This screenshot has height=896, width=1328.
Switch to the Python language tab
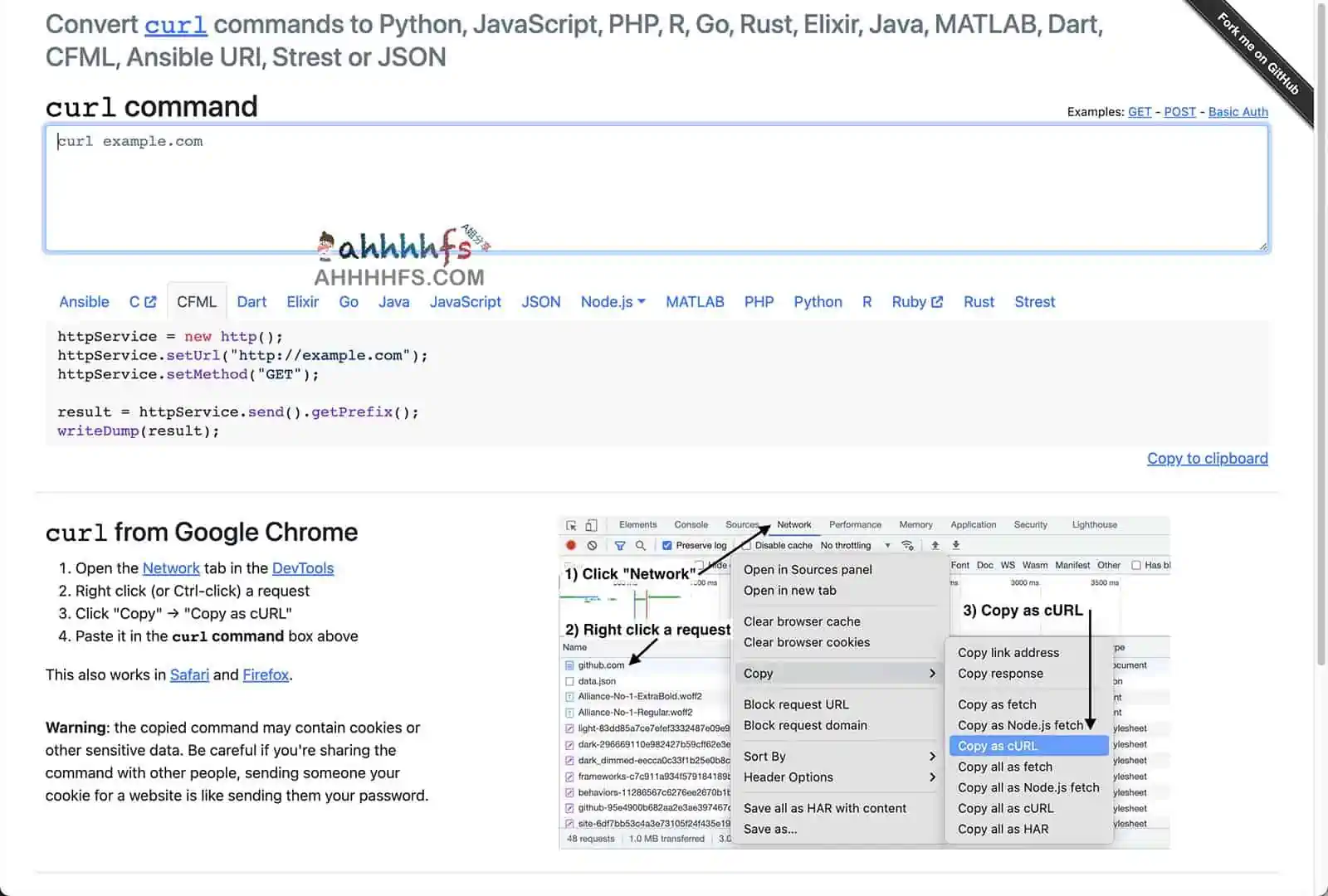tap(818, 302)
